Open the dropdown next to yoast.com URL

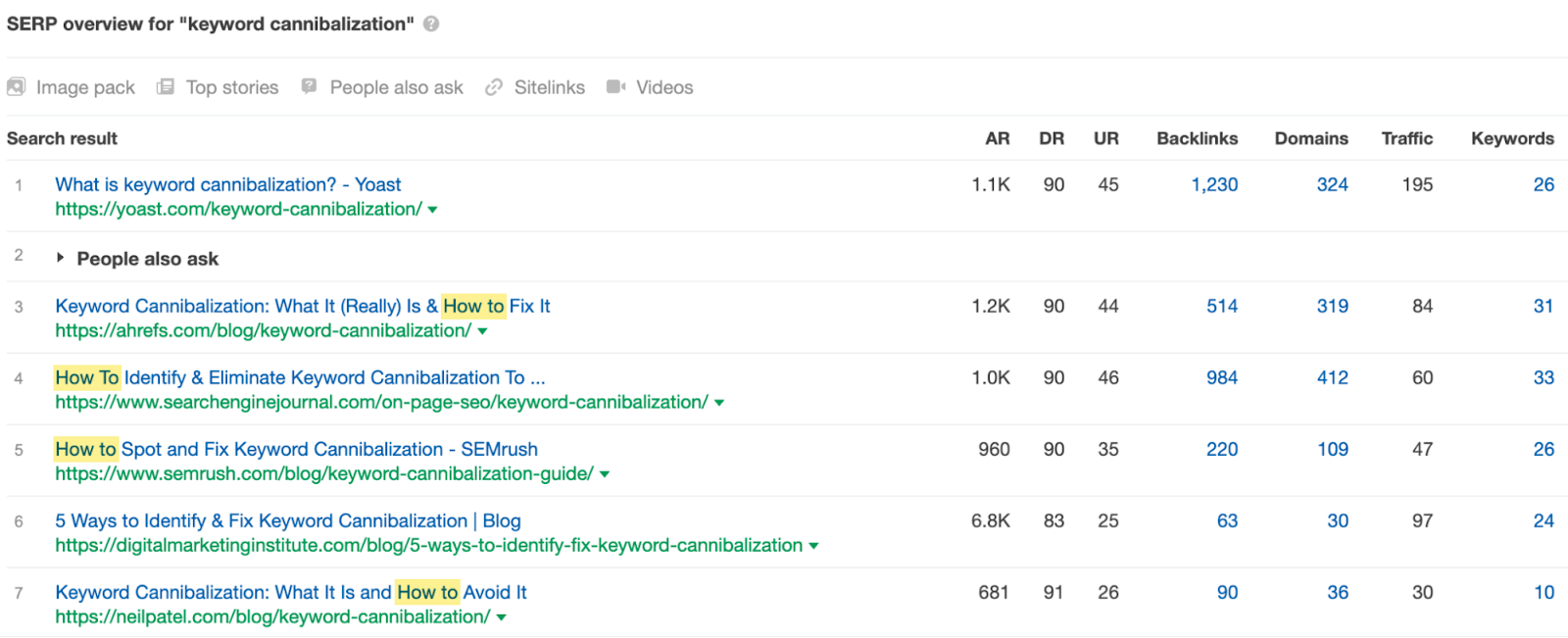click(431, 210)
